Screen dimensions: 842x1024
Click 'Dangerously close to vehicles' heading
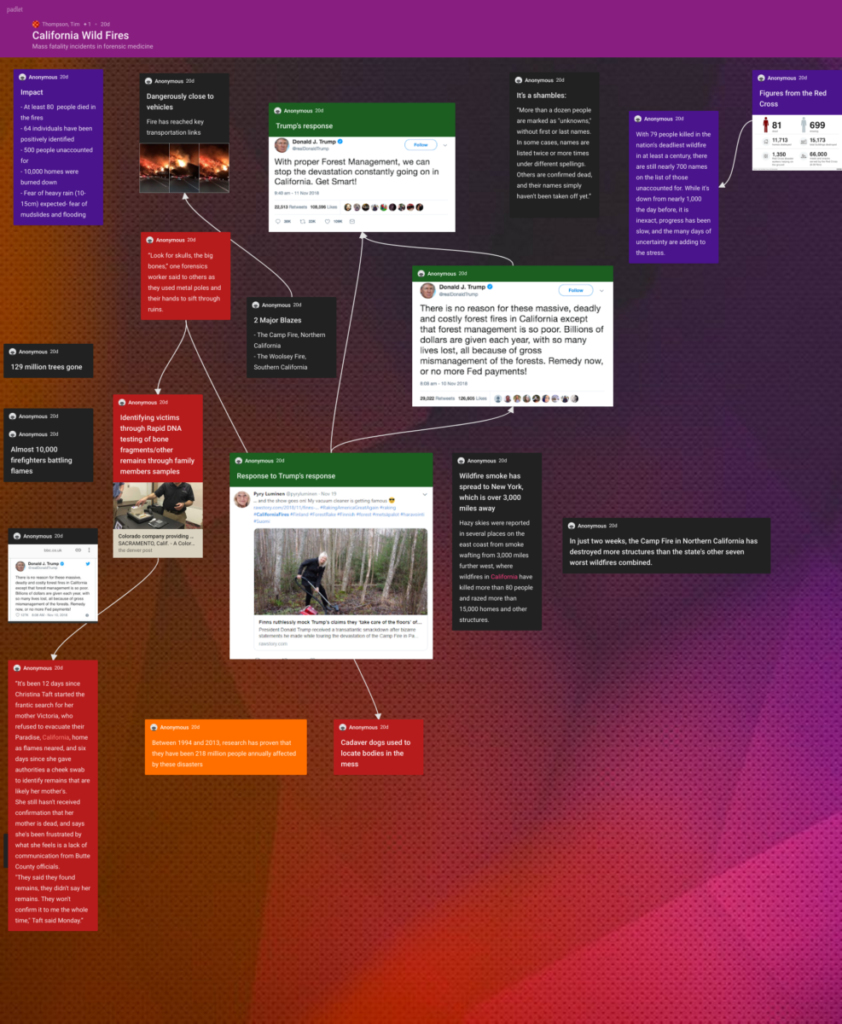180,101
